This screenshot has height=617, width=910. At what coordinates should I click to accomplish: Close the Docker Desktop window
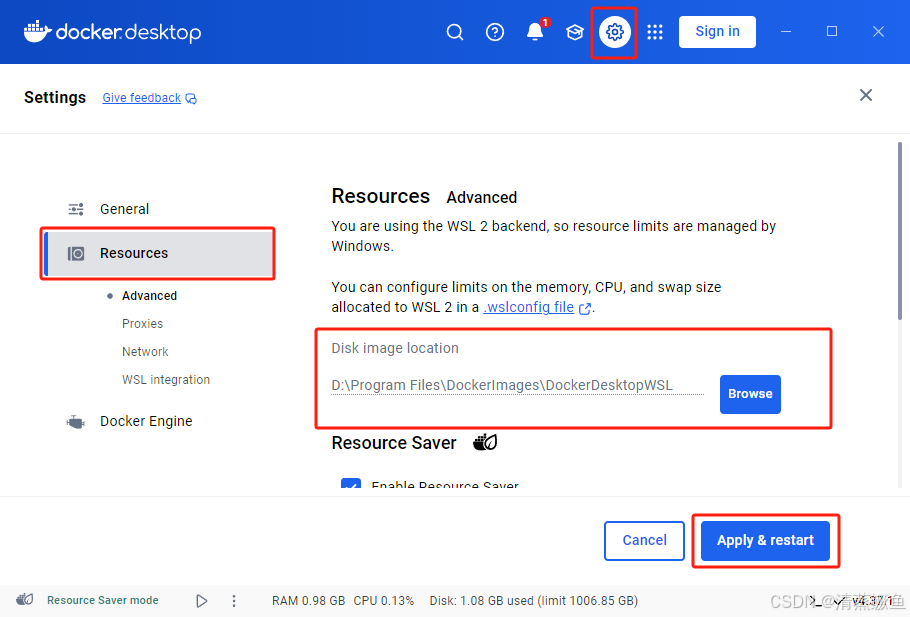click(878, 32)
